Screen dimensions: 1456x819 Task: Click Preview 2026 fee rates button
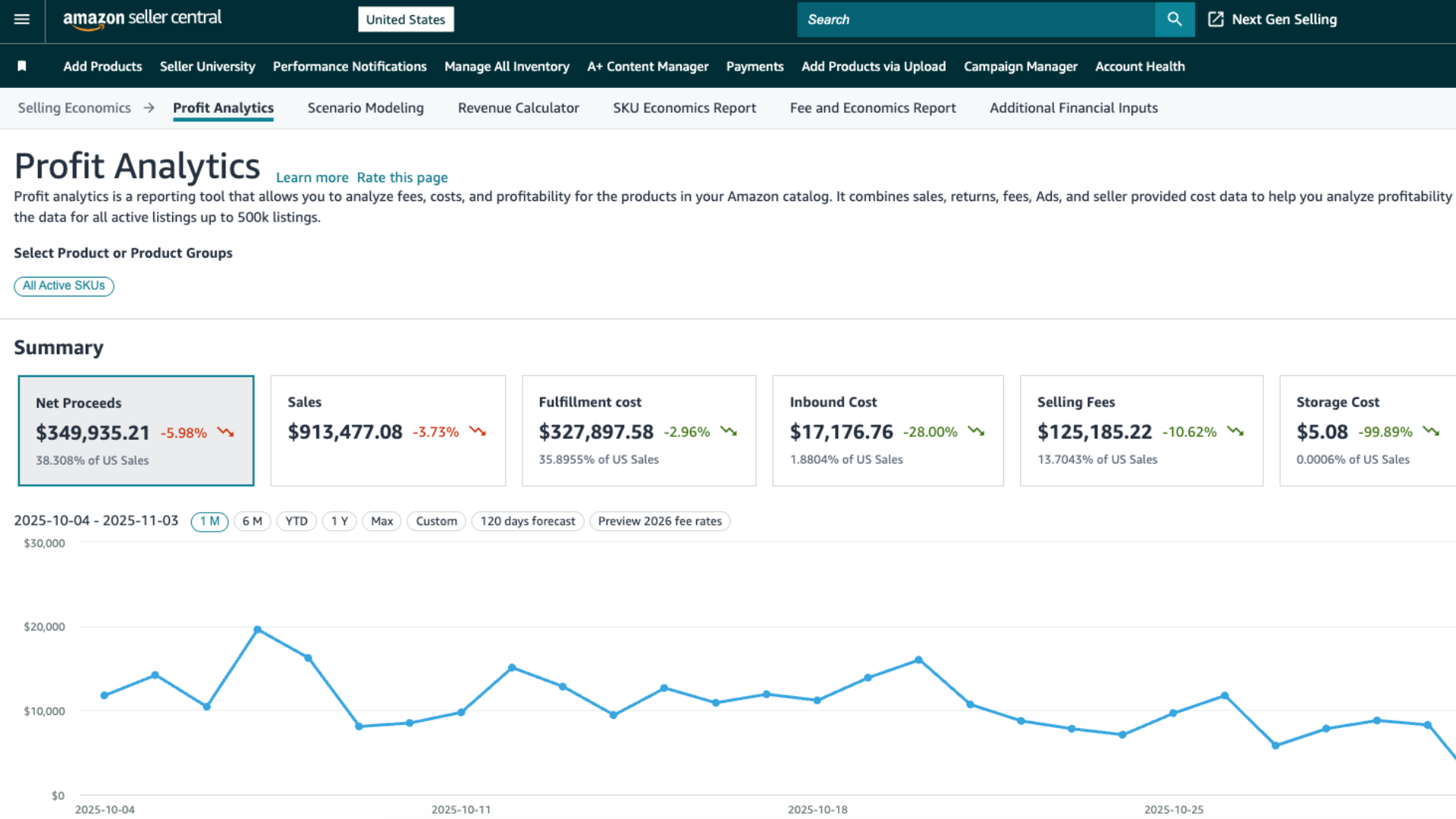659,522
